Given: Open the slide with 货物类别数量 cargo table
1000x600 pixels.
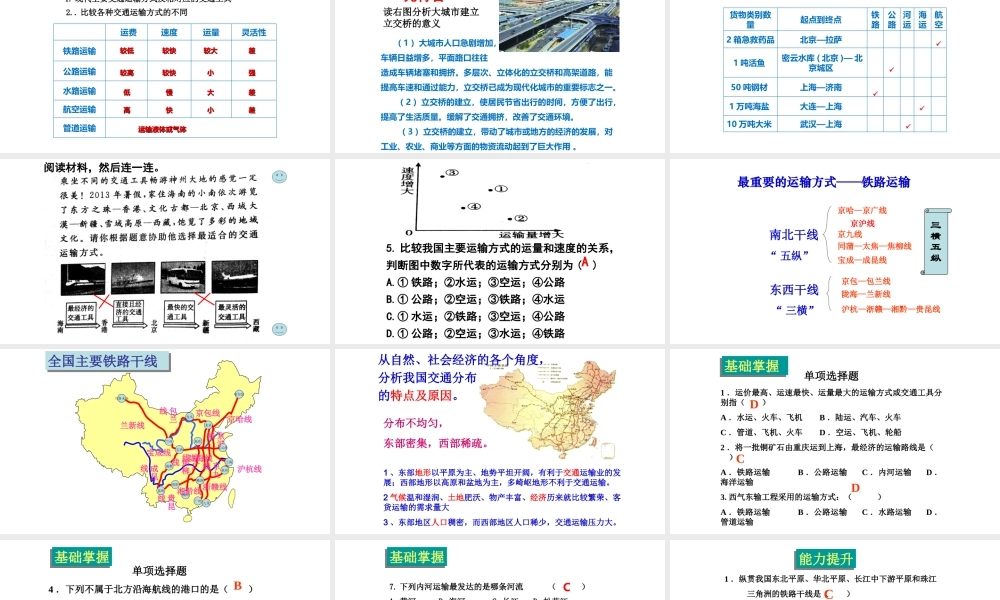Looking at the screenshot, I should [835, 76].
